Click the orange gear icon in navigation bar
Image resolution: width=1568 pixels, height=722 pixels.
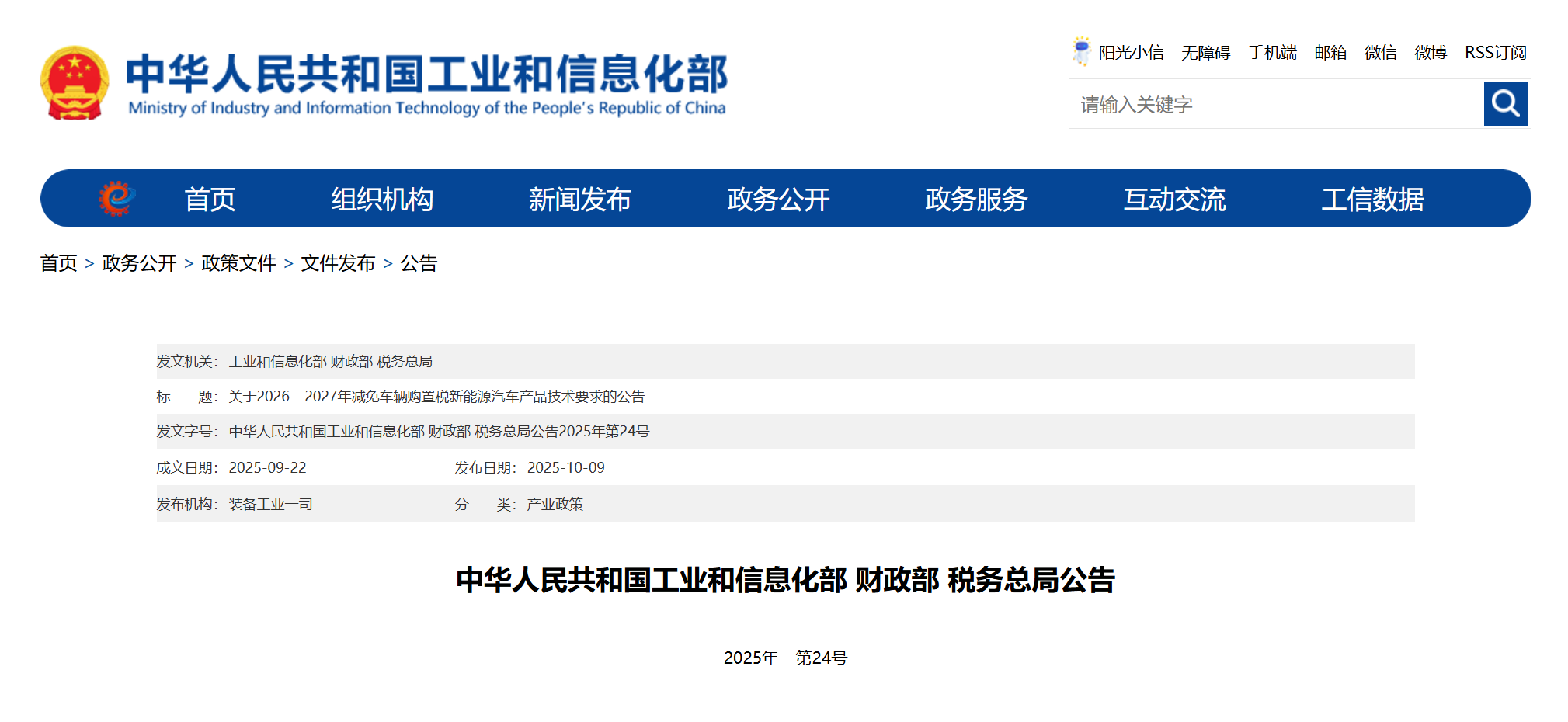[x=116, y=199]
